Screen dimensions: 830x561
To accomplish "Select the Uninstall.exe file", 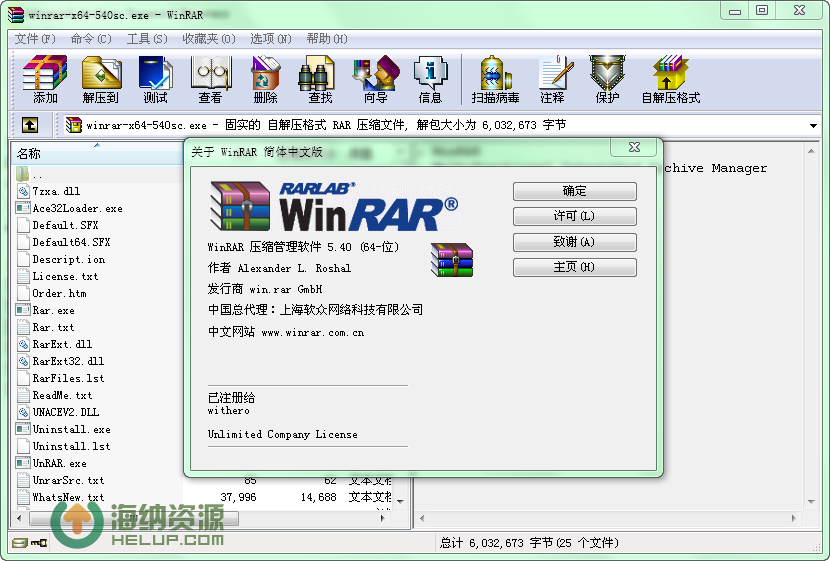I will click(71, 429).
